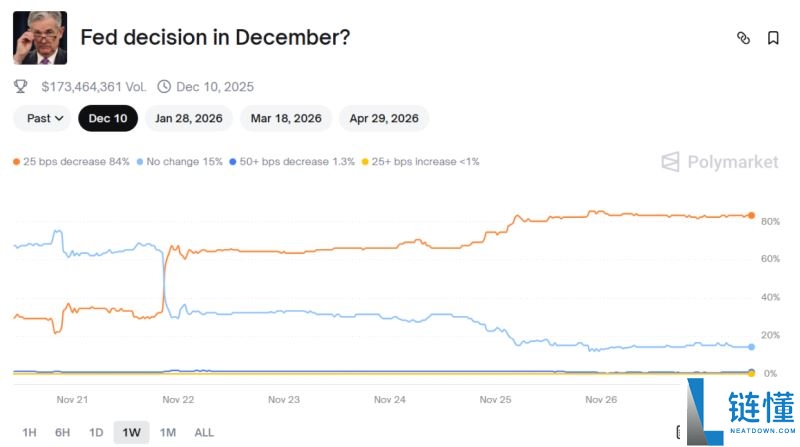Open the Past dropdown
The height and width of the screenshot is (447, 800).
click(x=44, y=118)
